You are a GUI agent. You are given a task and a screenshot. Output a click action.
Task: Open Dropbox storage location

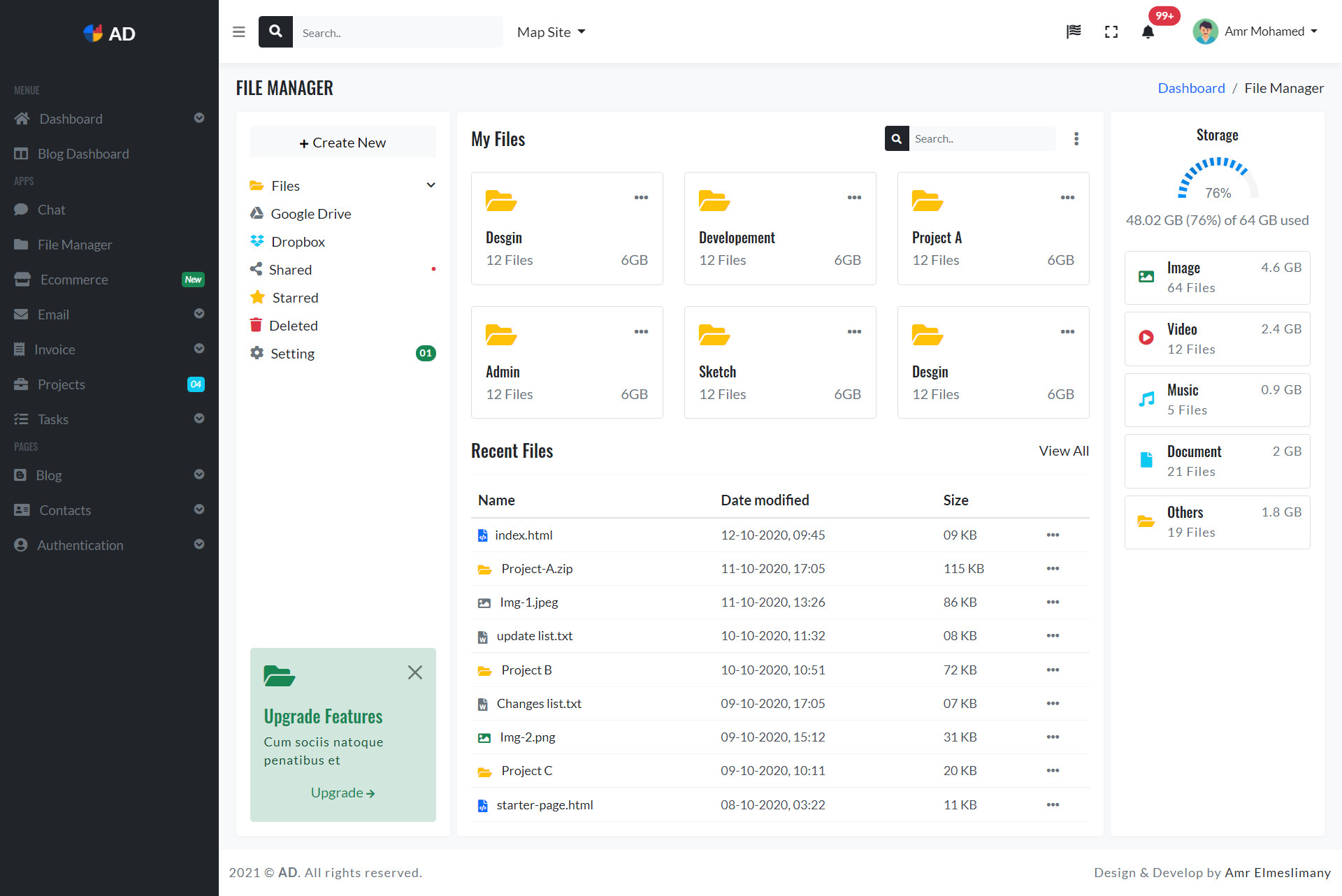coord(298,242)
